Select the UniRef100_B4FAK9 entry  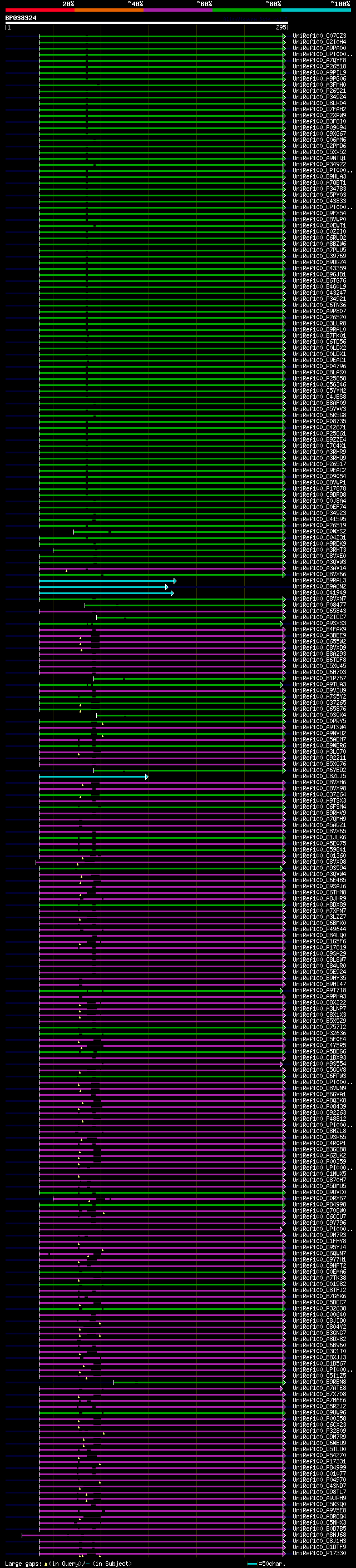coord(319,630)
